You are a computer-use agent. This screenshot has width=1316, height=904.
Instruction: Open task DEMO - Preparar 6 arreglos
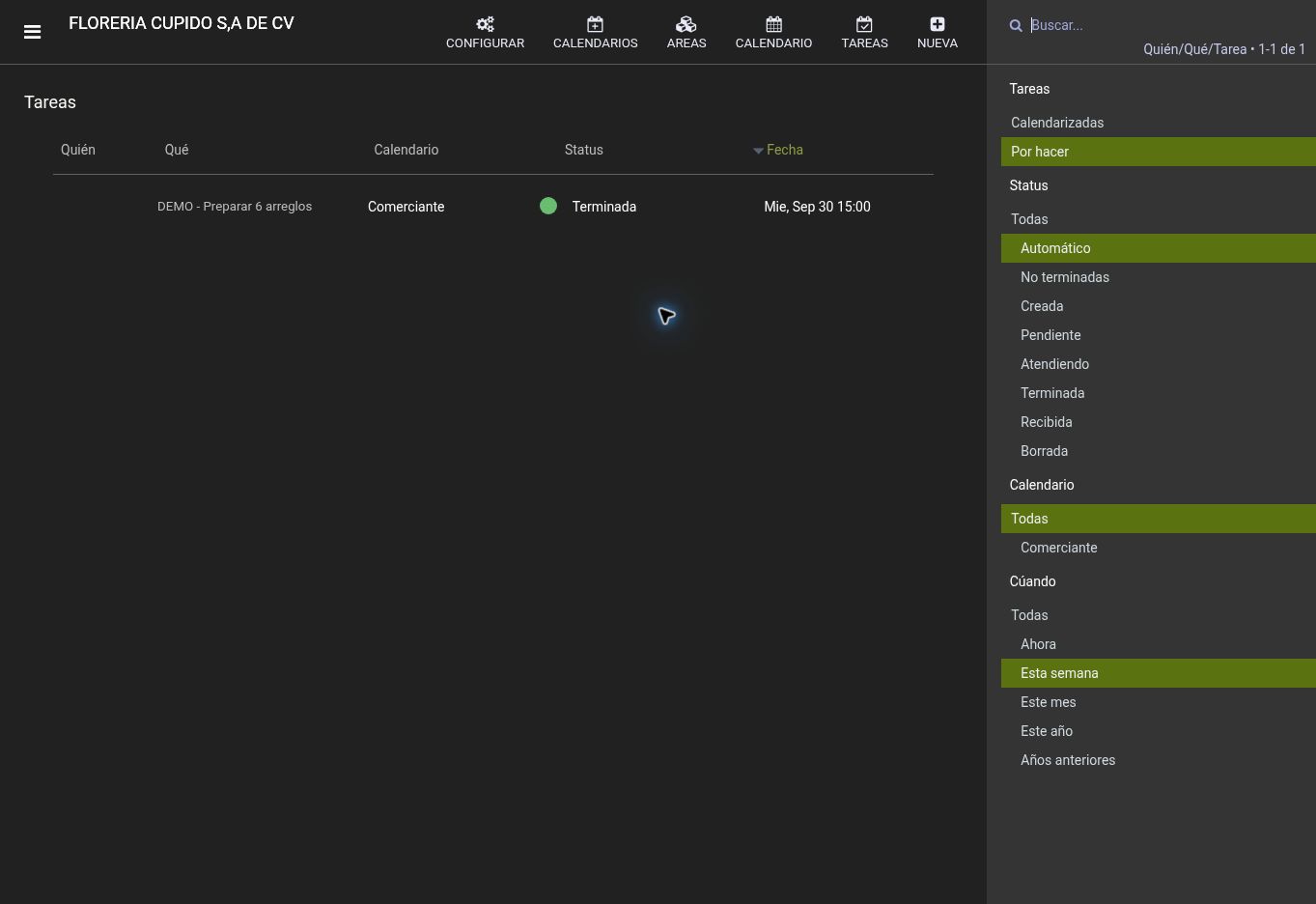coord(235,207)
